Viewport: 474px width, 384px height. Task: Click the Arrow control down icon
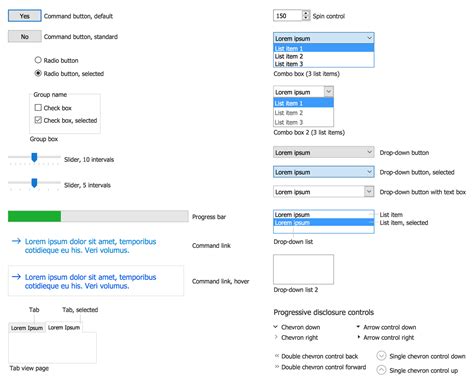pyautogui.click(x=358, y=327)
